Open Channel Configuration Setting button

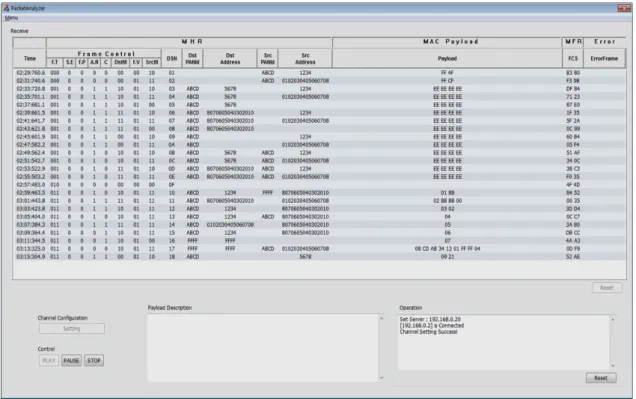[x=72, y=328]
